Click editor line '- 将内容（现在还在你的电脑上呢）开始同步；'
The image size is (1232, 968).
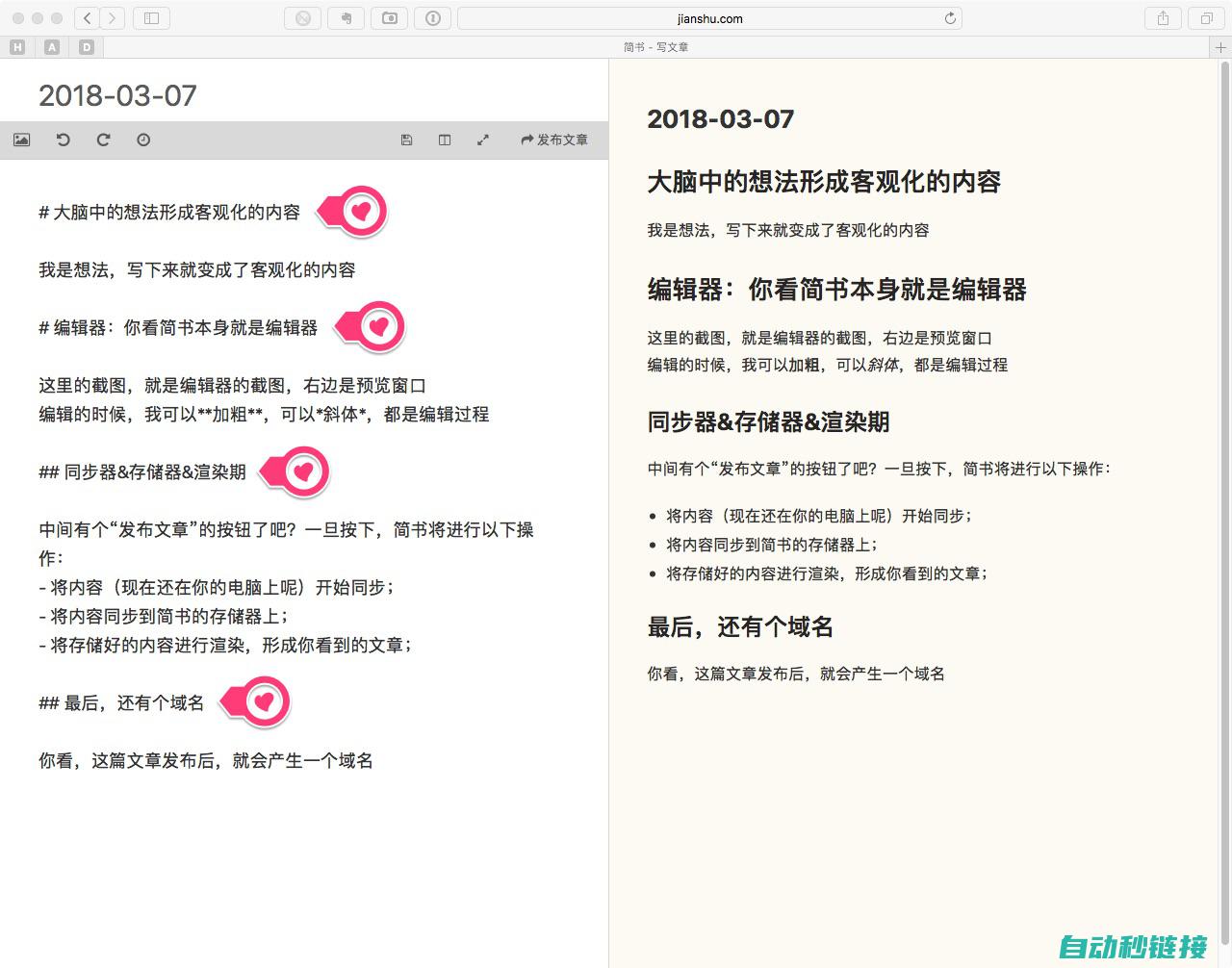217,588
